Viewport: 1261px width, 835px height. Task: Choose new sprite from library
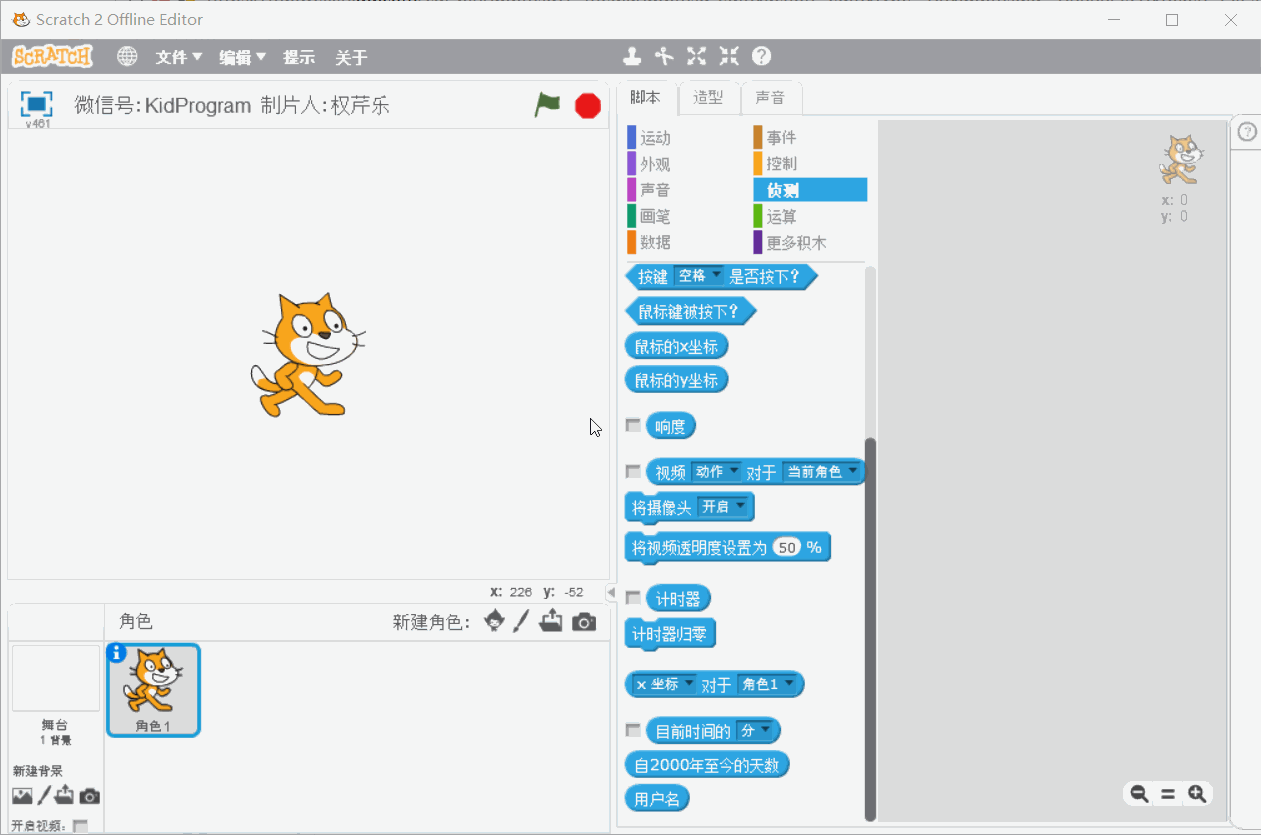(x=494, y=622)
